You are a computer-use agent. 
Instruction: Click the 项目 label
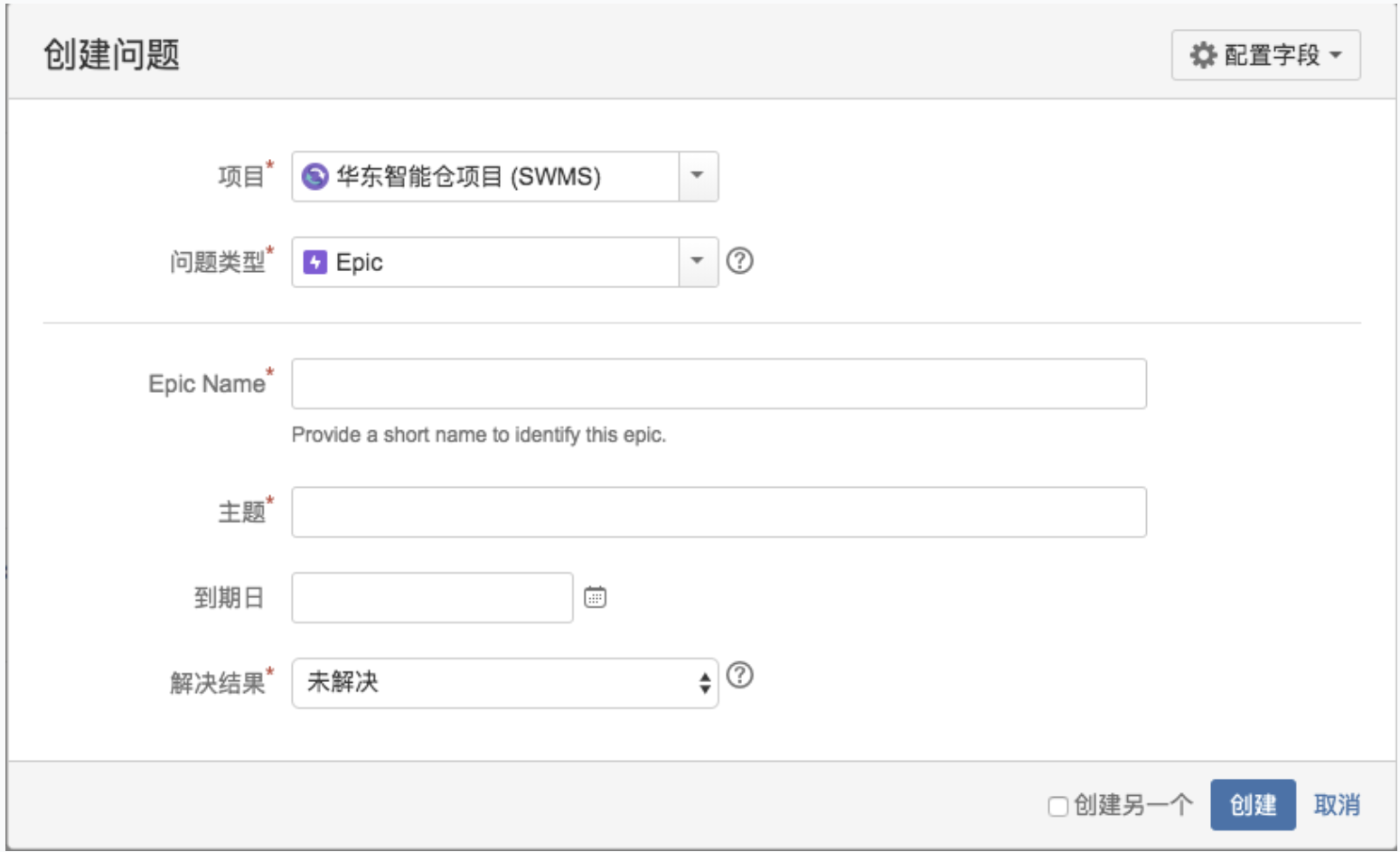[242, 176]
